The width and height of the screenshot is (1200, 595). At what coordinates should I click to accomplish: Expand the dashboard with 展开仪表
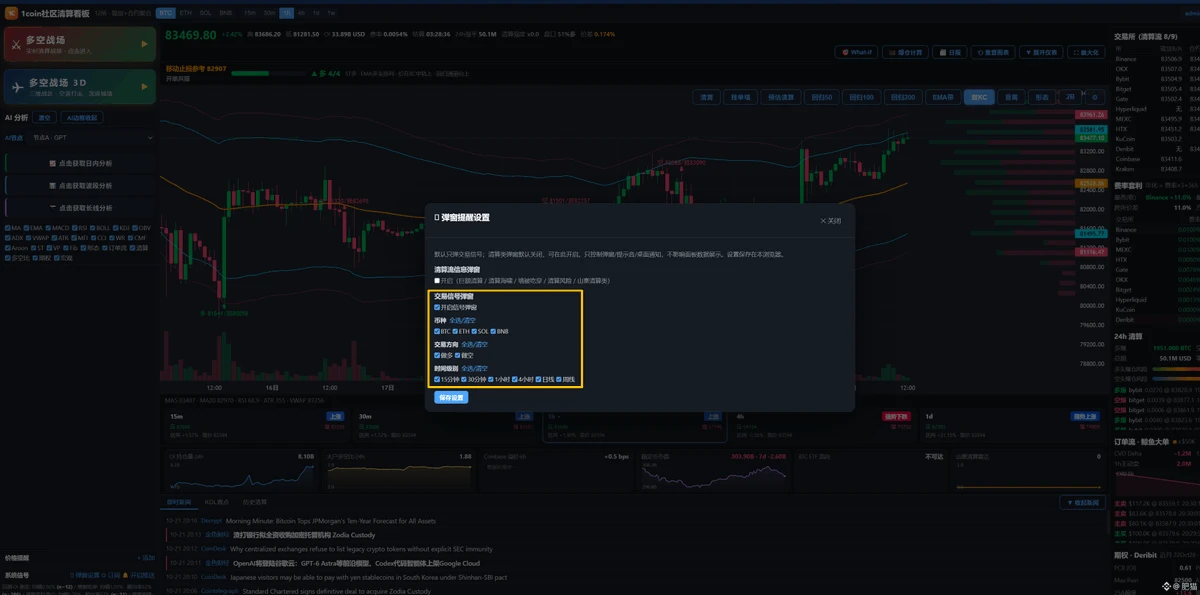point(1042,52)
